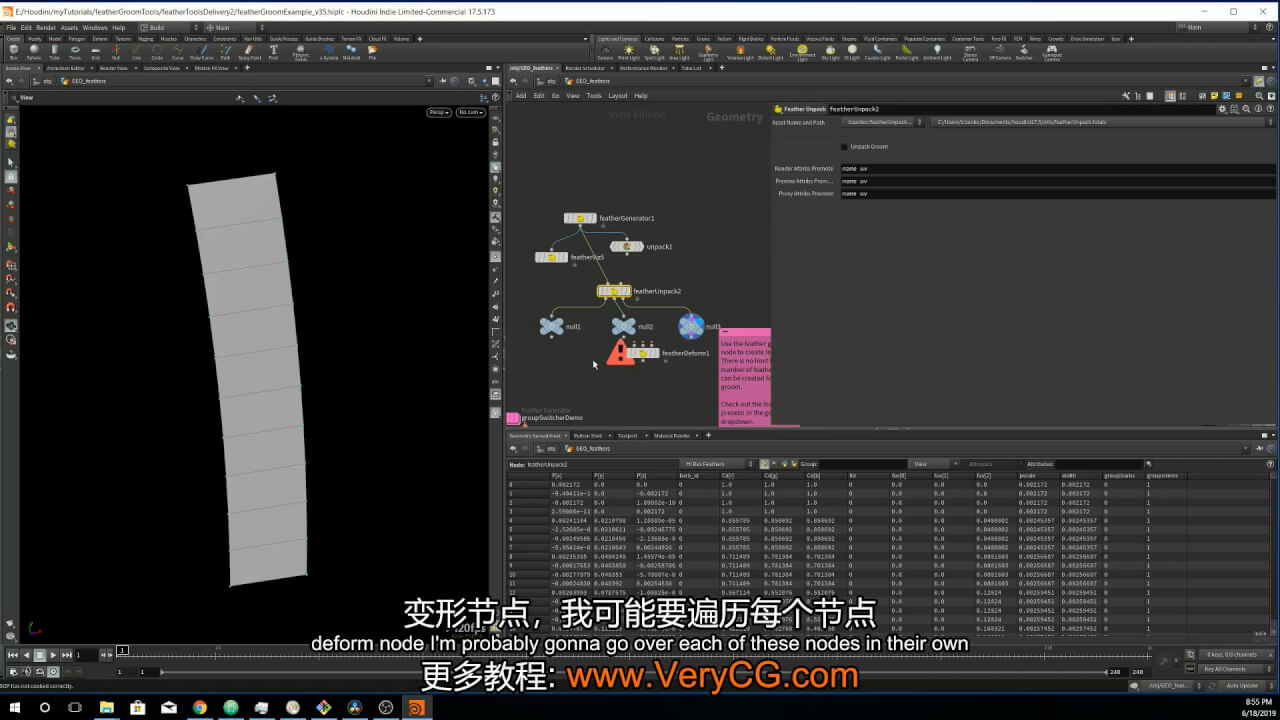Switch to the Python Shell tab

(x=588, y=436)
